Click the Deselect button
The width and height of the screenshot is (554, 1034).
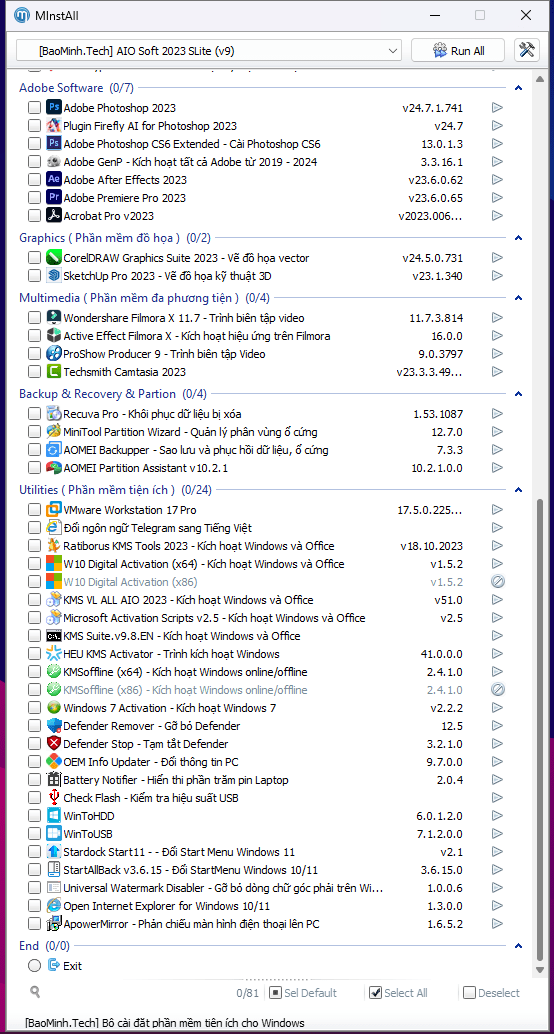point(491,992)
